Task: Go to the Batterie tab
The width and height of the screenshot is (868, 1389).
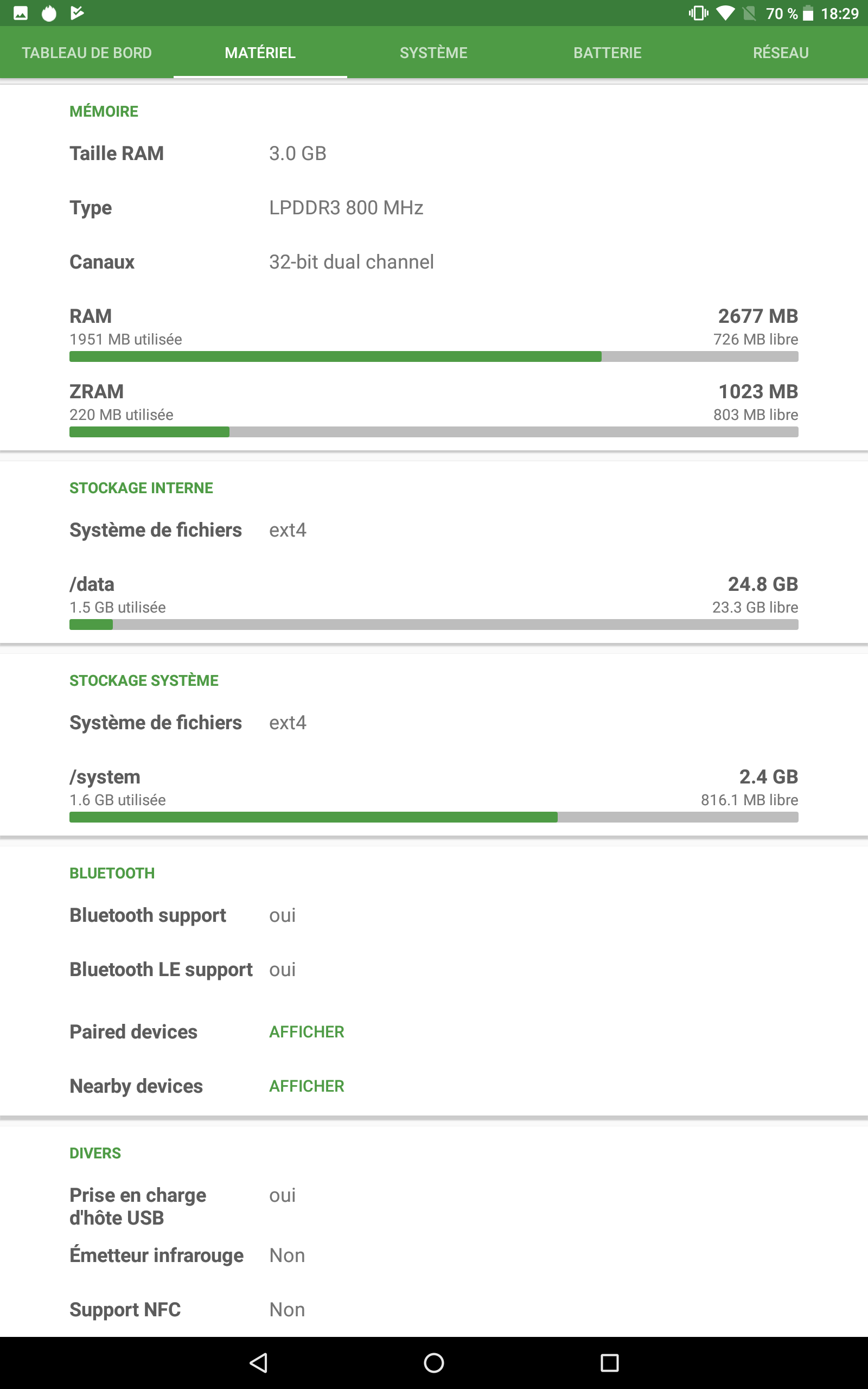Action: pyautogui.click(x=608, y=53)
